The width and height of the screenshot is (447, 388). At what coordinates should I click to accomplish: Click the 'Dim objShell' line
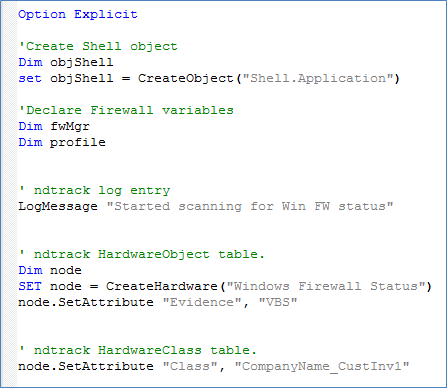pyautogui.click(x=66, y=62)
